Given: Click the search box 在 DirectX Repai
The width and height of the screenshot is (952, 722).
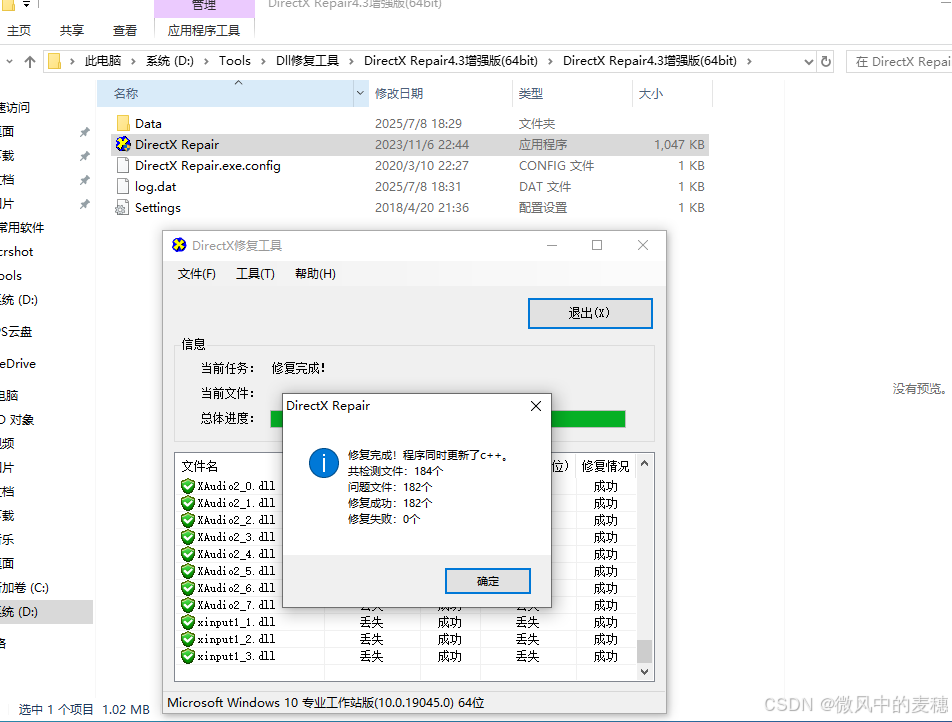Looking at the screenshot, I should pyautogui.click(x=900, y=61).
